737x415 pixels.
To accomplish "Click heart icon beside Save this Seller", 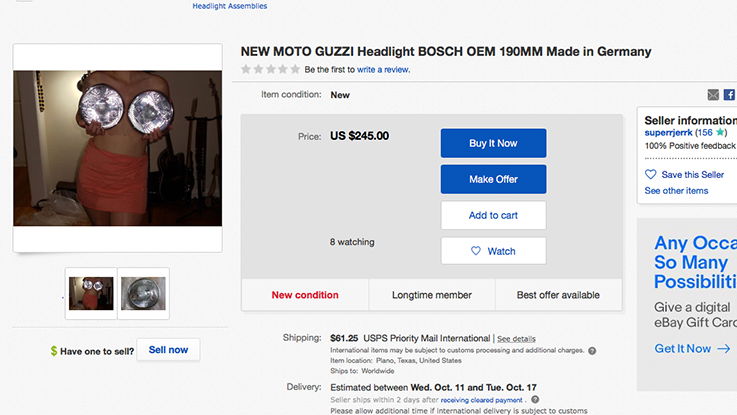I will pos(651,174).
